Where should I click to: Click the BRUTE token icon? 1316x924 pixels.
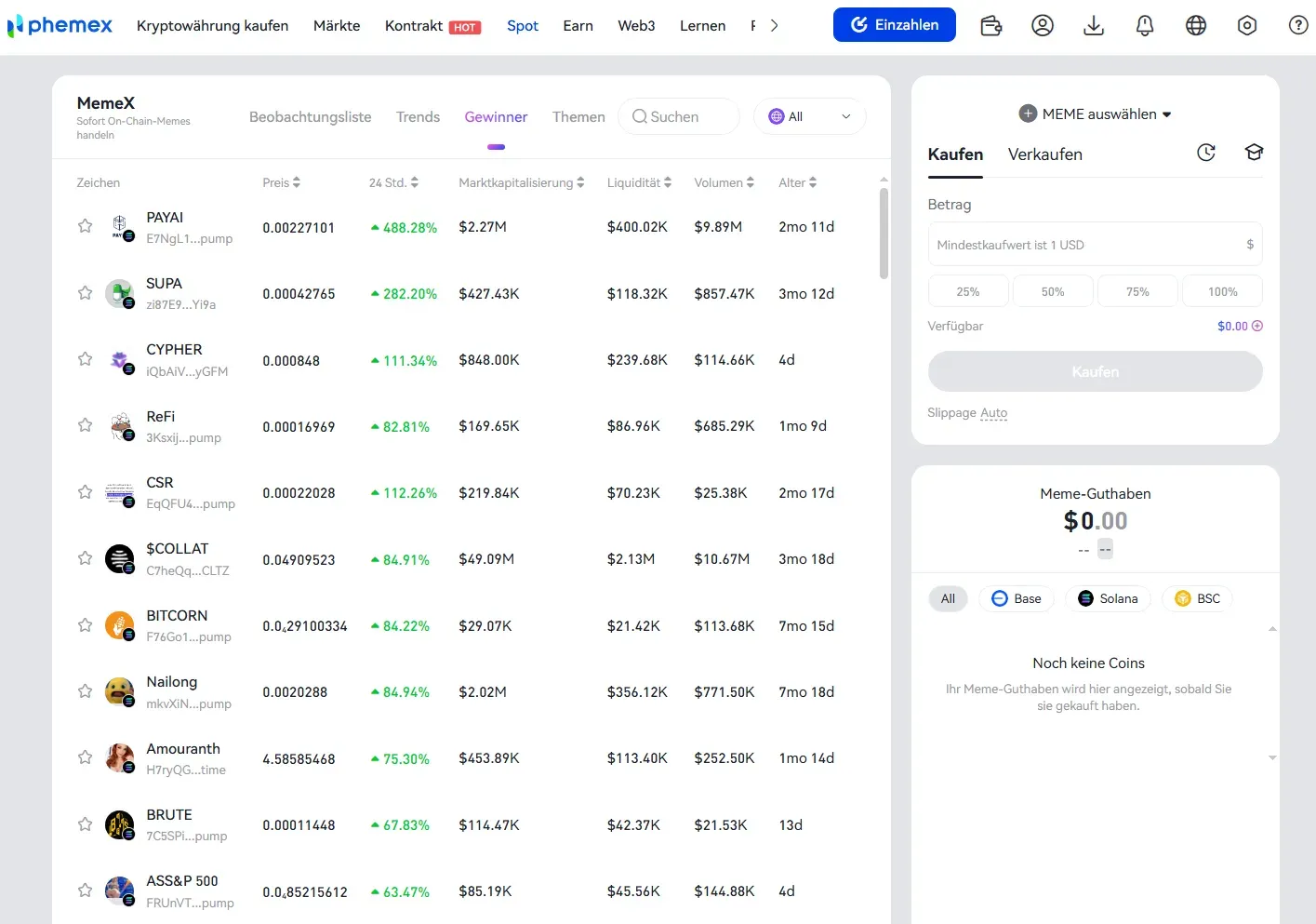pyautogui.click(x=120, y=825)
